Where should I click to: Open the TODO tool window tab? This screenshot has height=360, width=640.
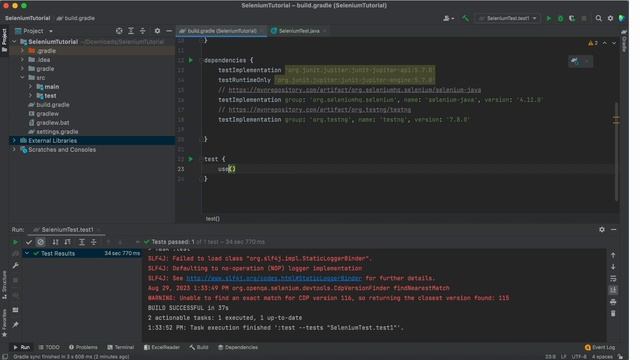pos(49,347)
